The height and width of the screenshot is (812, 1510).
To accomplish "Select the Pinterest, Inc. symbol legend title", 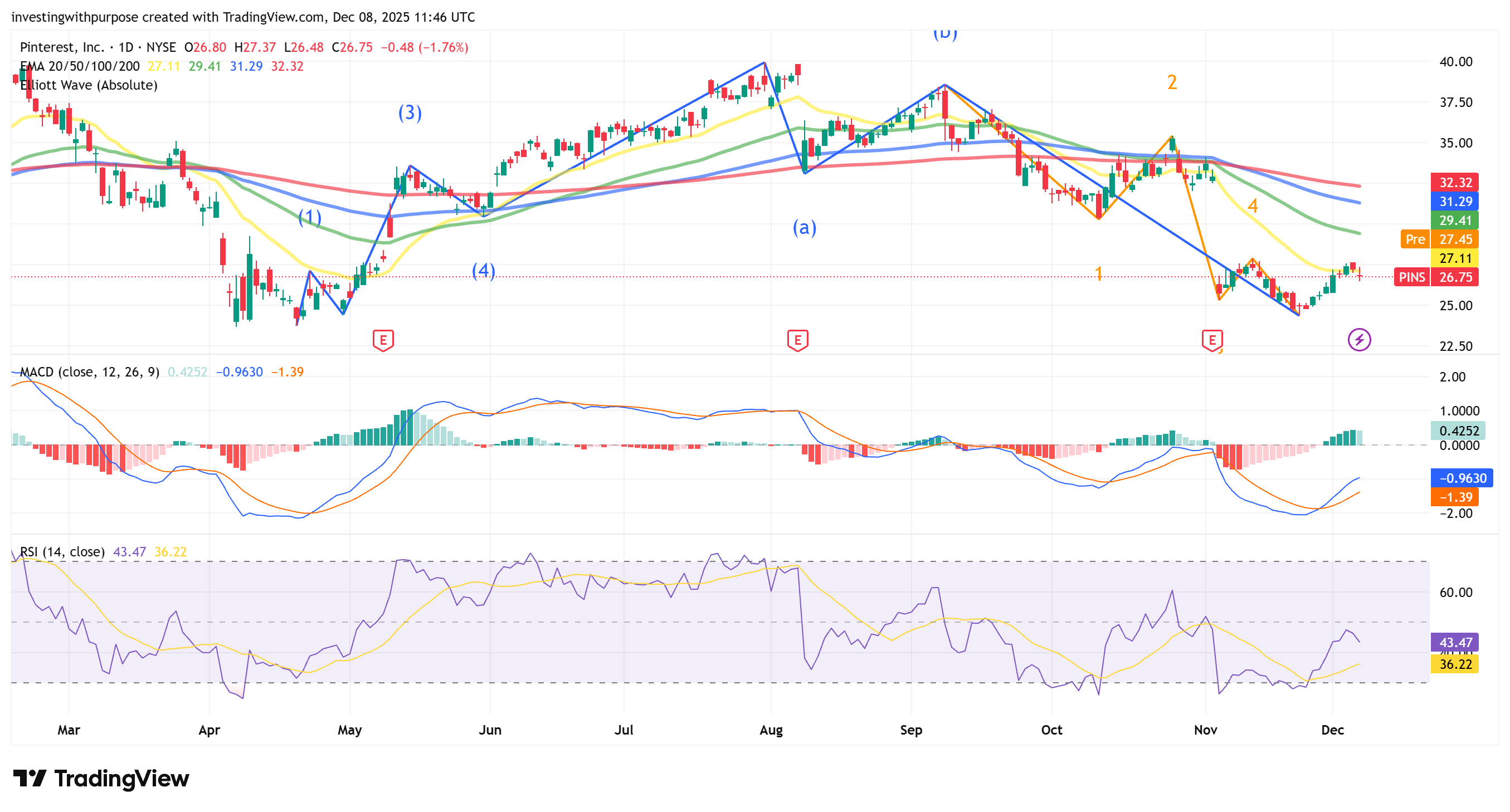I will [x=61, y=47].
